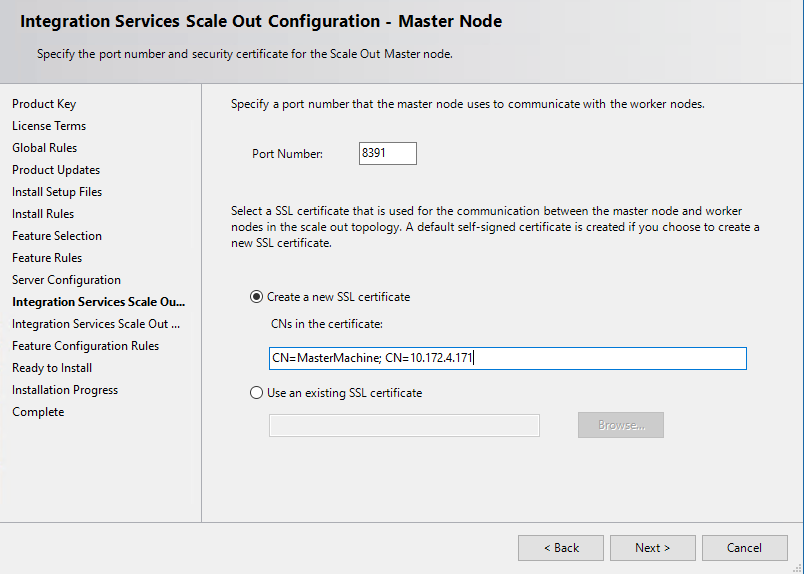Click the Next > button
The image size is (804, 574).
(x=652, y=548)
